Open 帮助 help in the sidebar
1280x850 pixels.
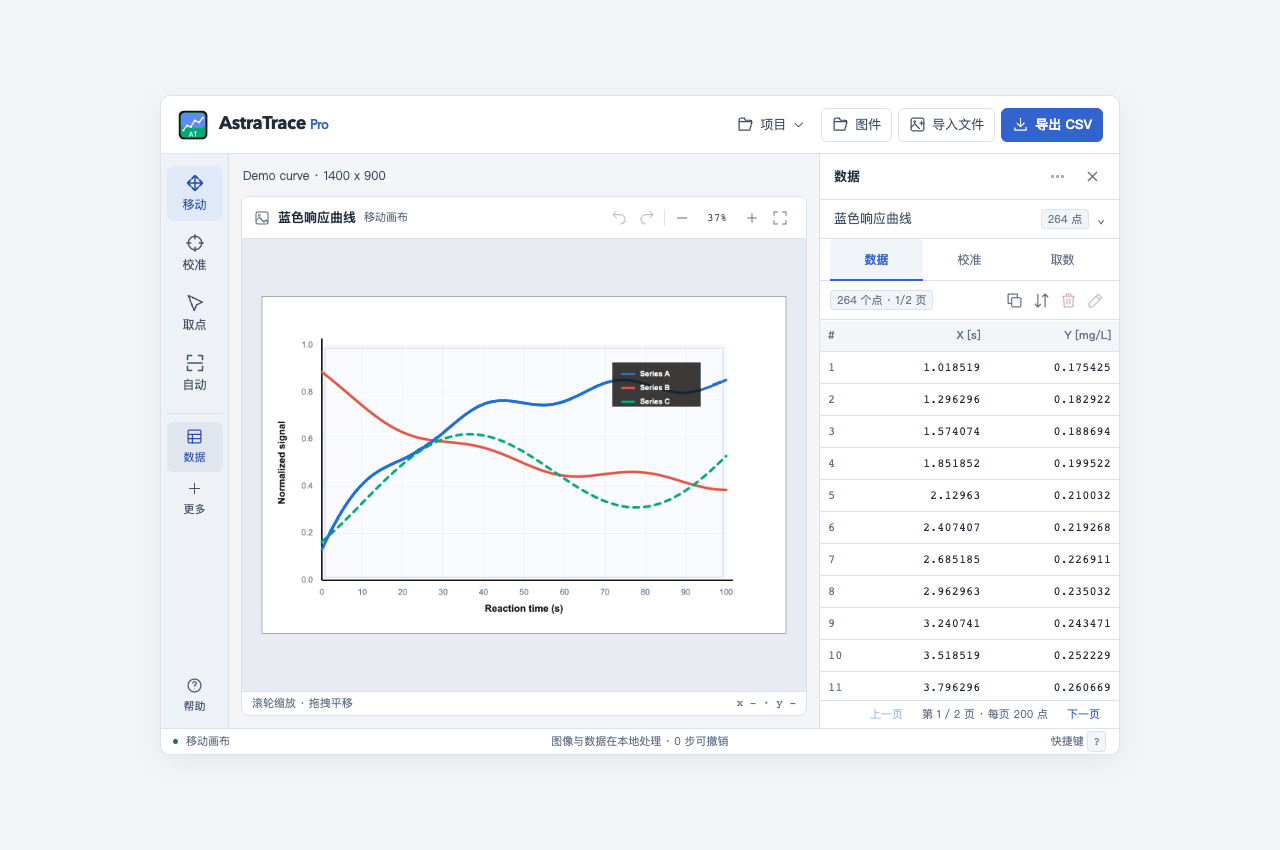[x=195, y=695]
